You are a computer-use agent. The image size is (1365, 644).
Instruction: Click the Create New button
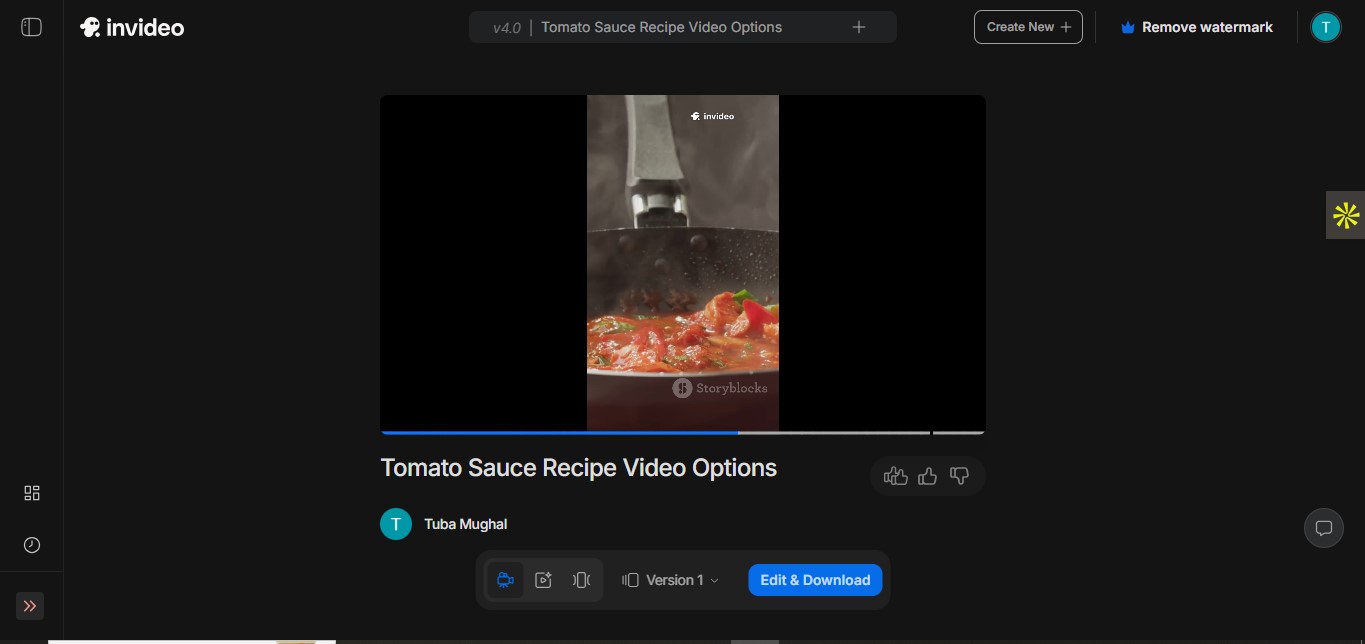1028,27
